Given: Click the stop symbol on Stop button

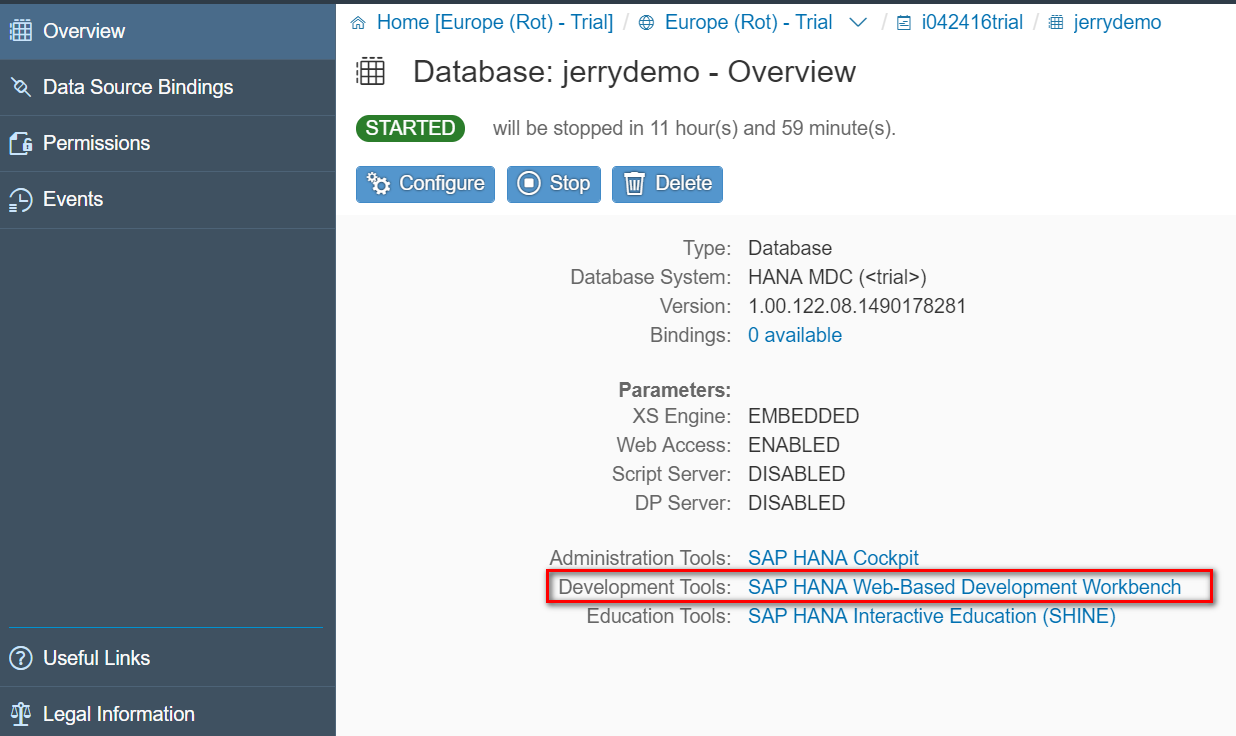Looking at the screenshot, I should 529,184.
